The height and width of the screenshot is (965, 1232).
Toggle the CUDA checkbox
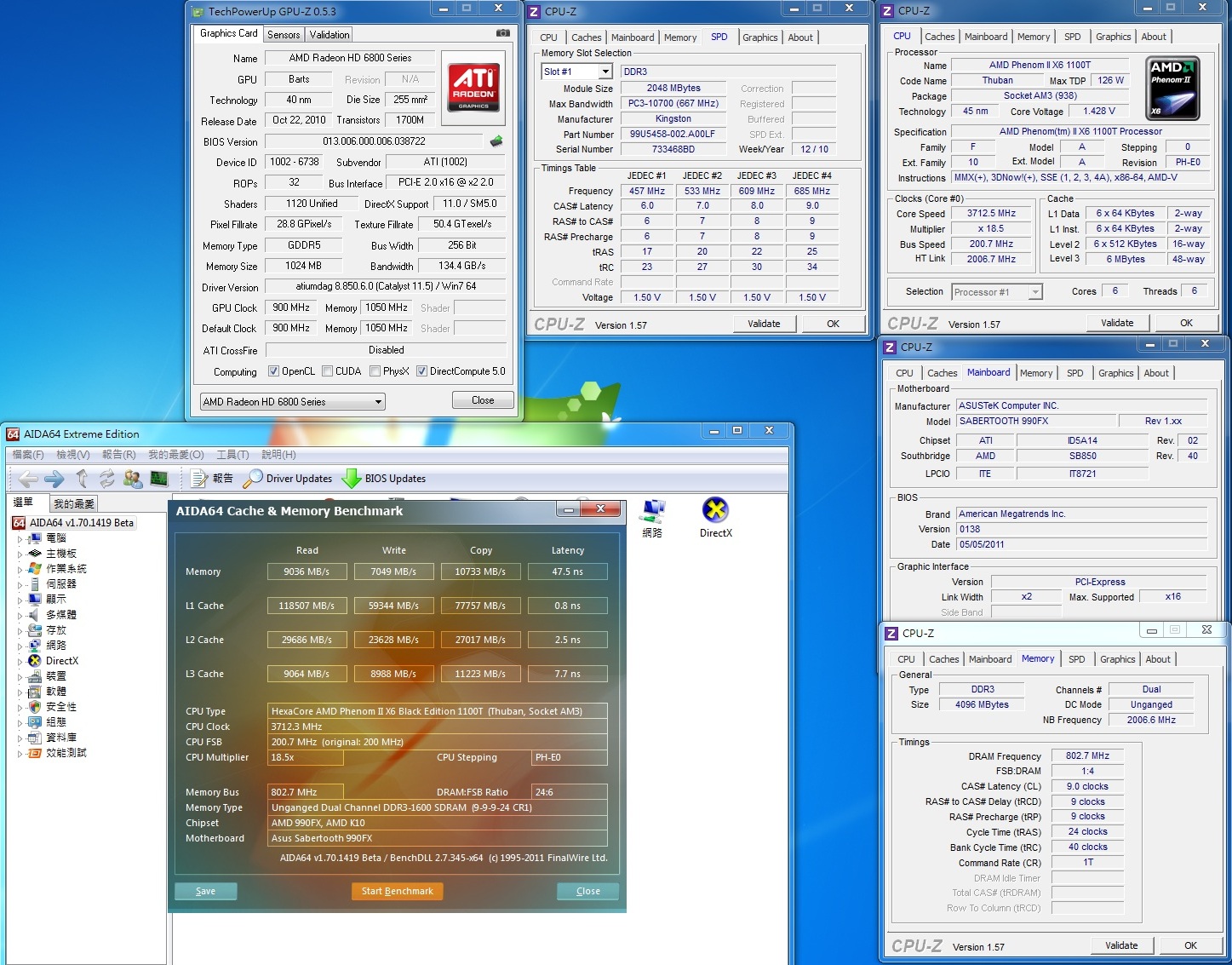pyautogui.click(x=327, y=371)
